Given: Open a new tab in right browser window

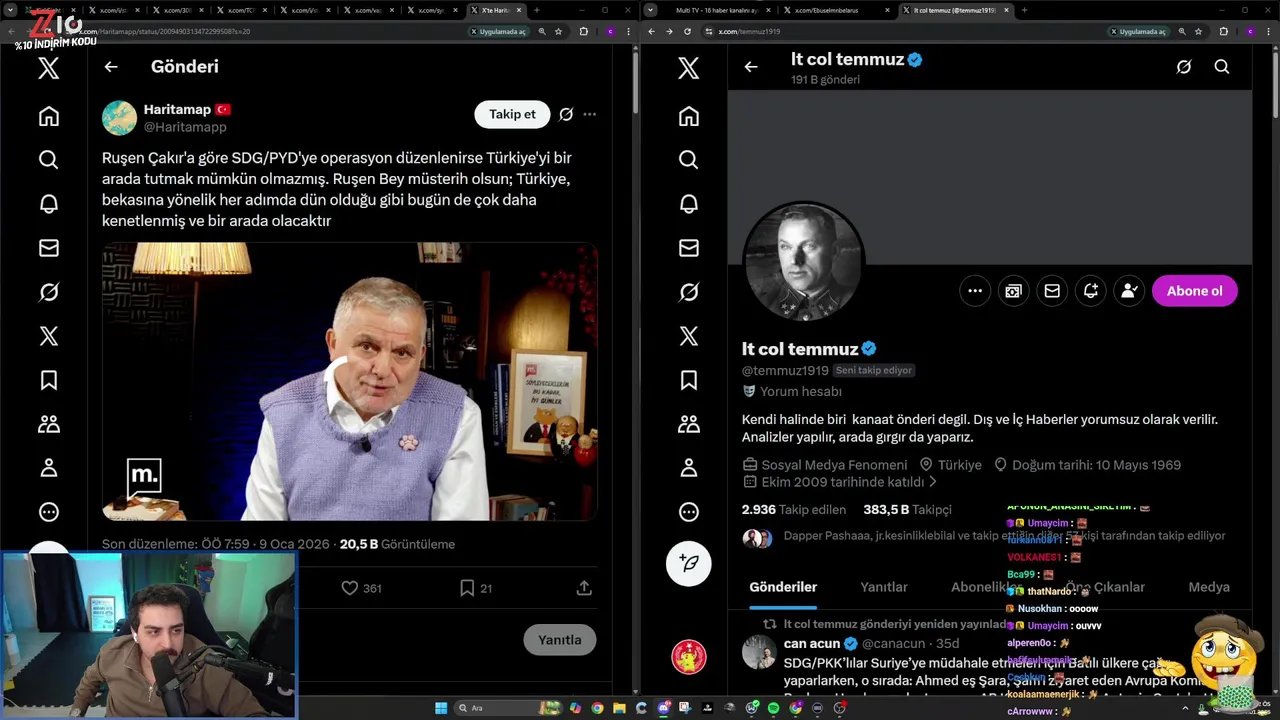Looking at the screenshot, I should pos(1023,10).
